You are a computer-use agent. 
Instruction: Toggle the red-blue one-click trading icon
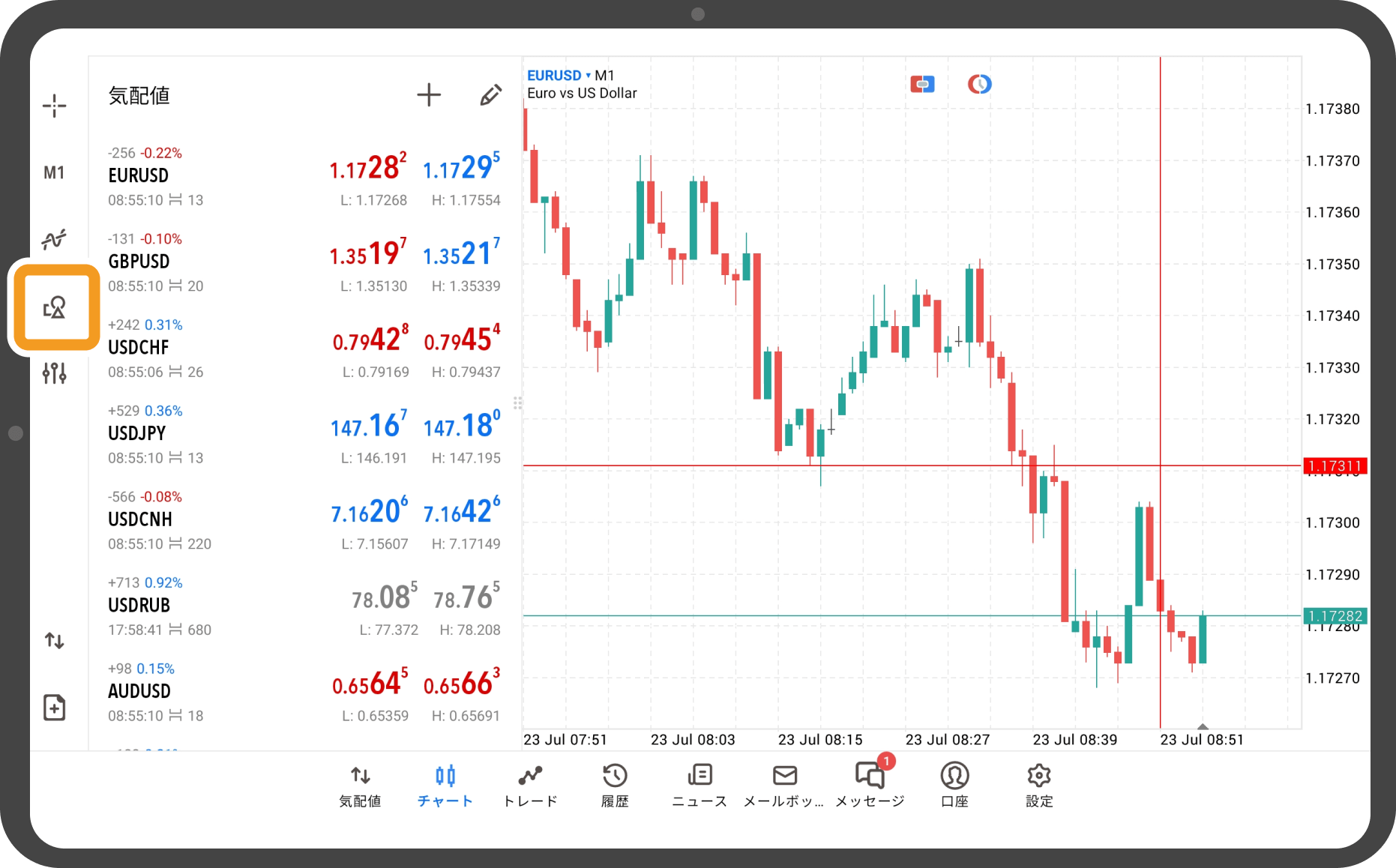pyautogui.click(x=922, y=84)
